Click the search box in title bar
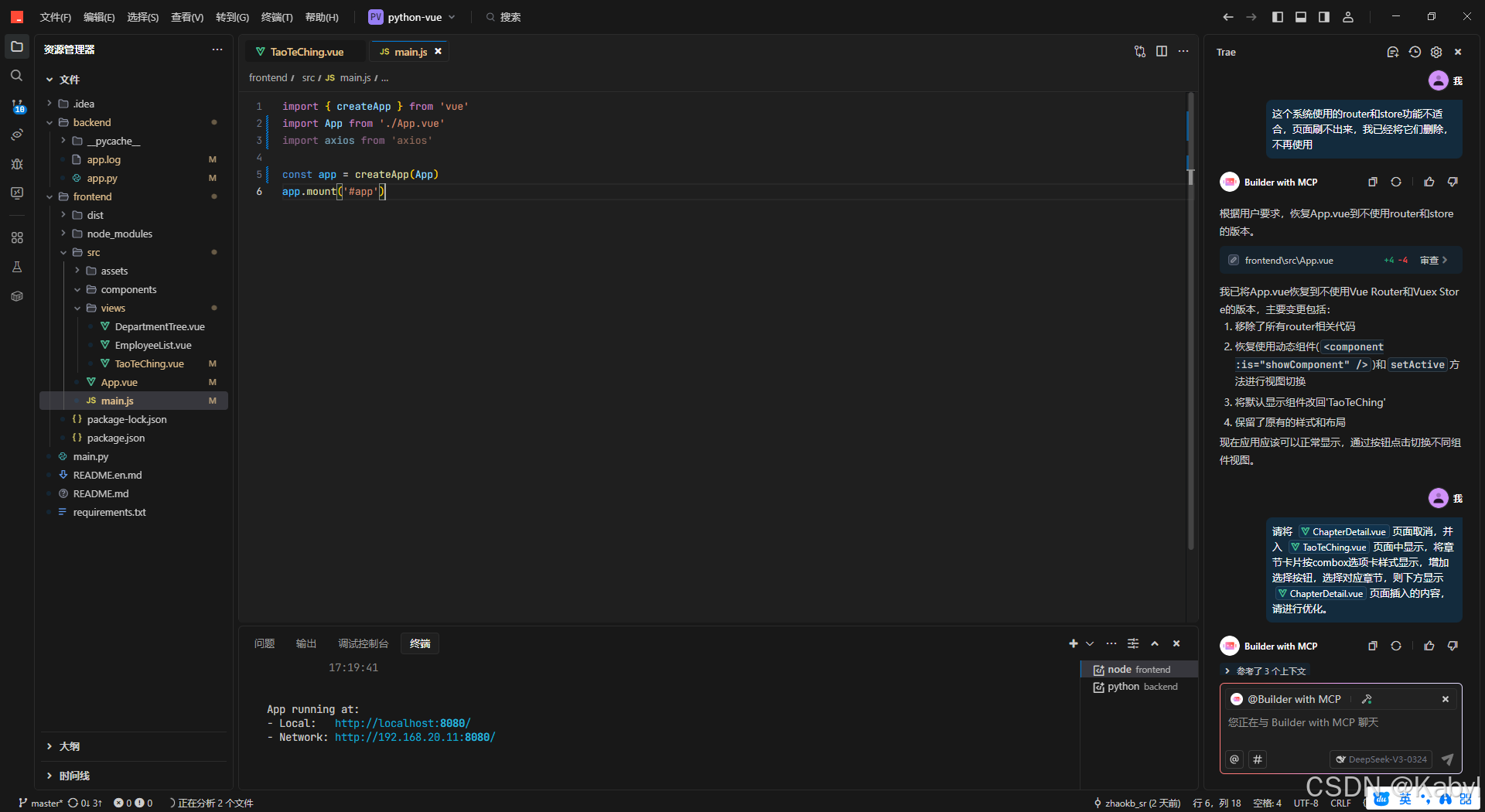The width and height of the screenshot is (1485, 812). coord(504,17)
